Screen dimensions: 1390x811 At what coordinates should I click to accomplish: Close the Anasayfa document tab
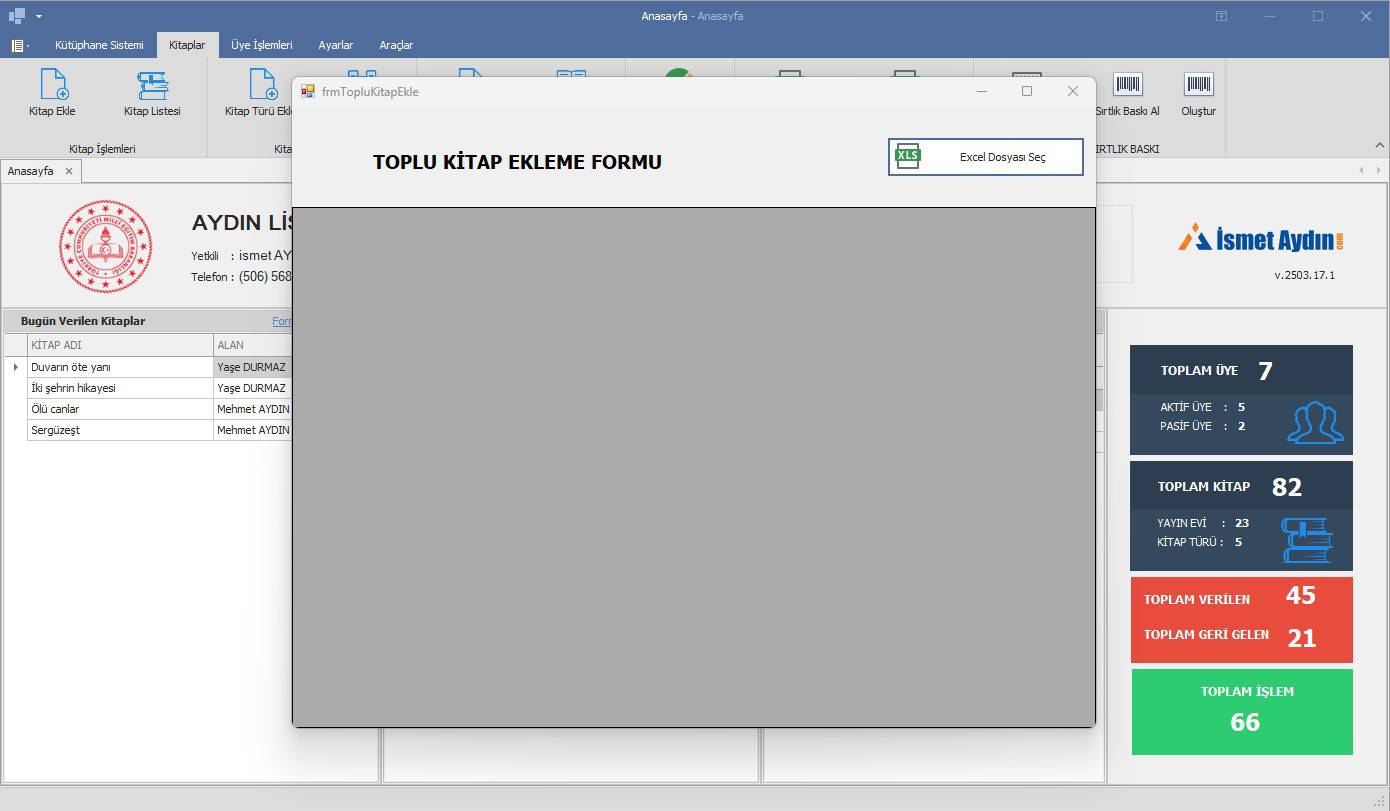click(x=69, y=171)
